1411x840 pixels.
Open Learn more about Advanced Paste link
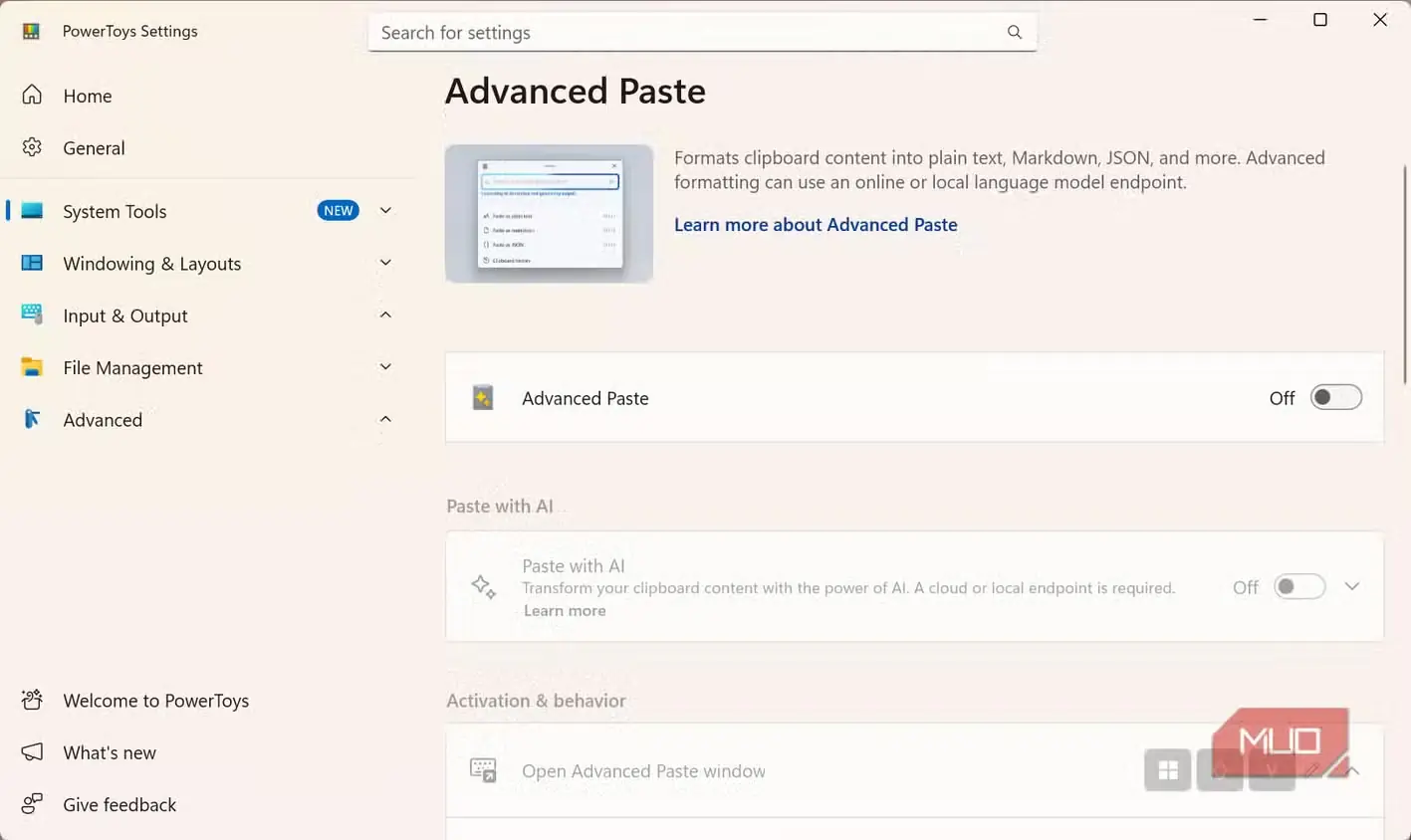pyautogui.click(x=816, y=225)
